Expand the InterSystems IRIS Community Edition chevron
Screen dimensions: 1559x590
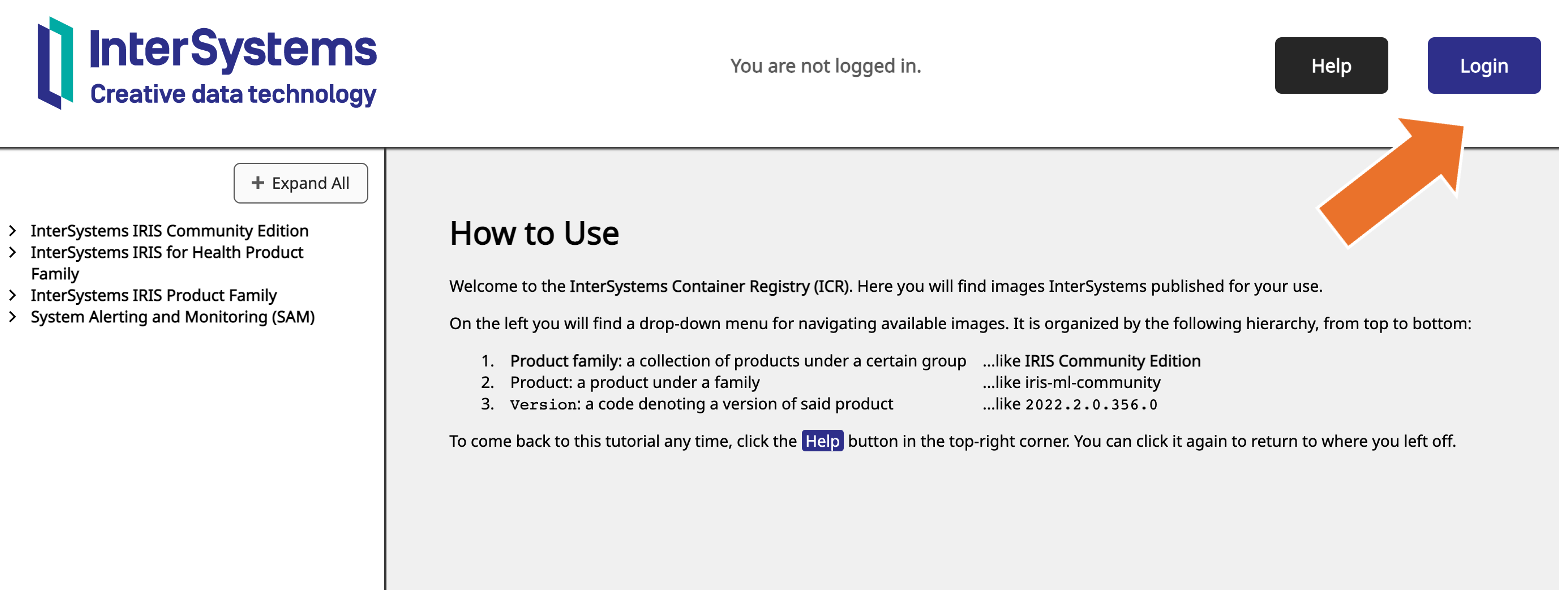13,231
